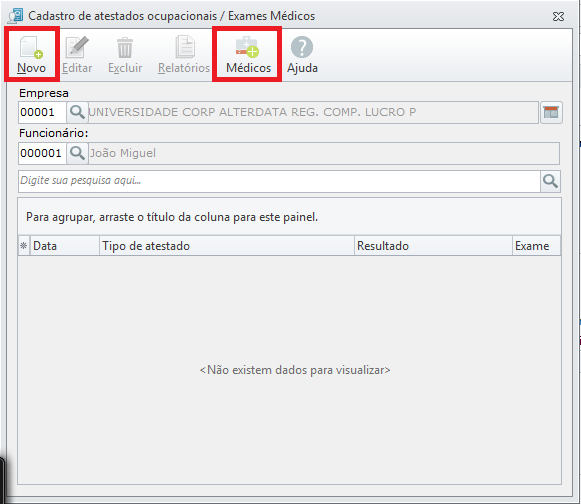Select the Editar pencil icon
Viewport: 581px width, 504px height.
click(x=77, y=47)
